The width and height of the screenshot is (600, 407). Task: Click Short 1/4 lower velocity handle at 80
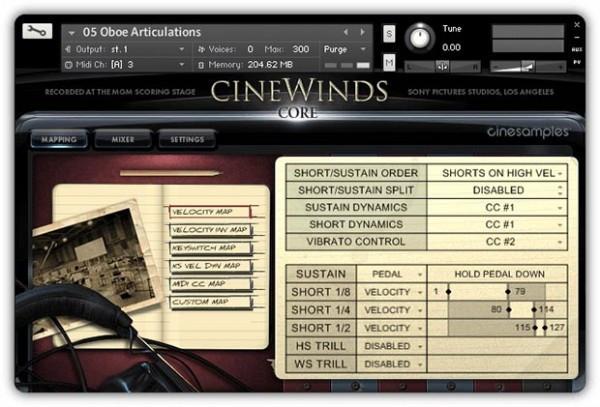click(x=509, y=309)
